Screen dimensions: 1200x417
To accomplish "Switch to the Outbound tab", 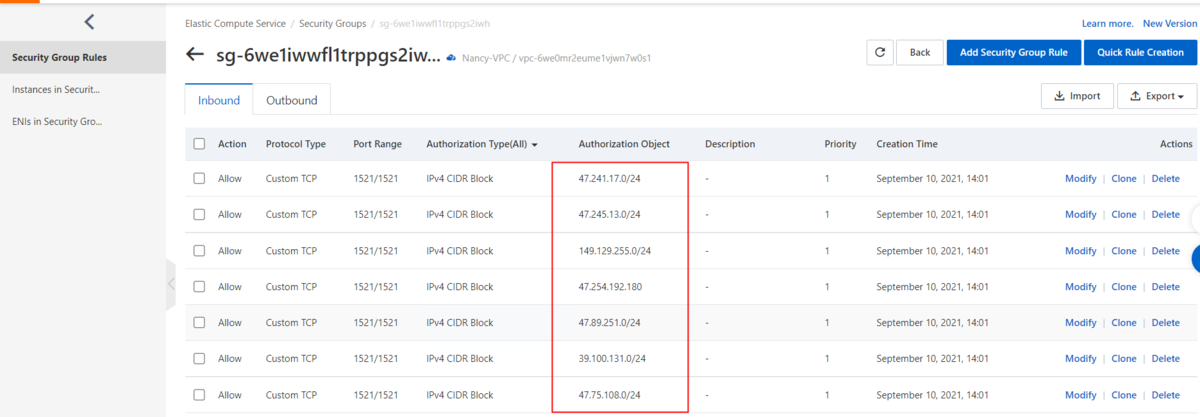I will 291,100.
